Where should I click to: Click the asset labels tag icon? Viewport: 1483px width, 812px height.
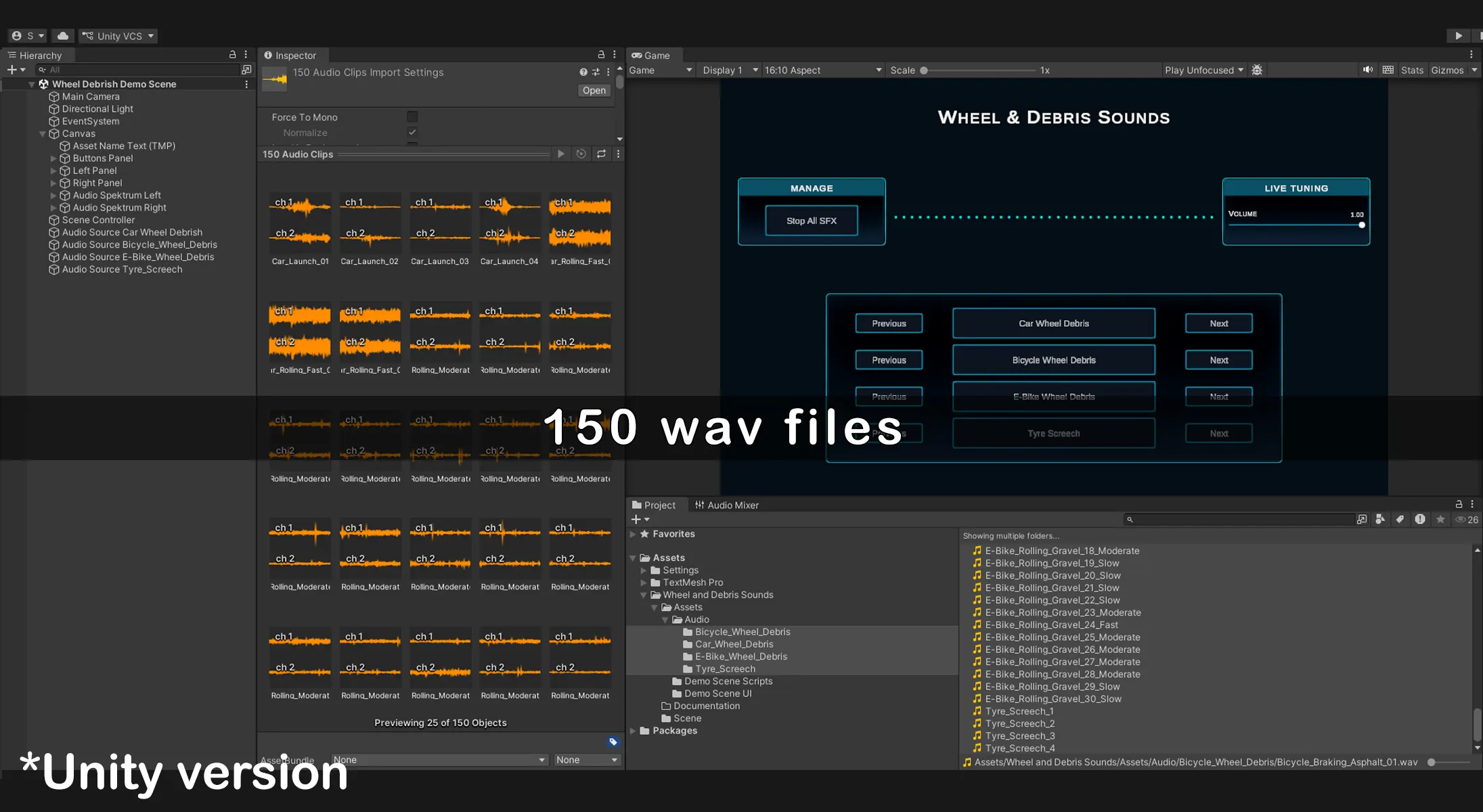(613, 742)
